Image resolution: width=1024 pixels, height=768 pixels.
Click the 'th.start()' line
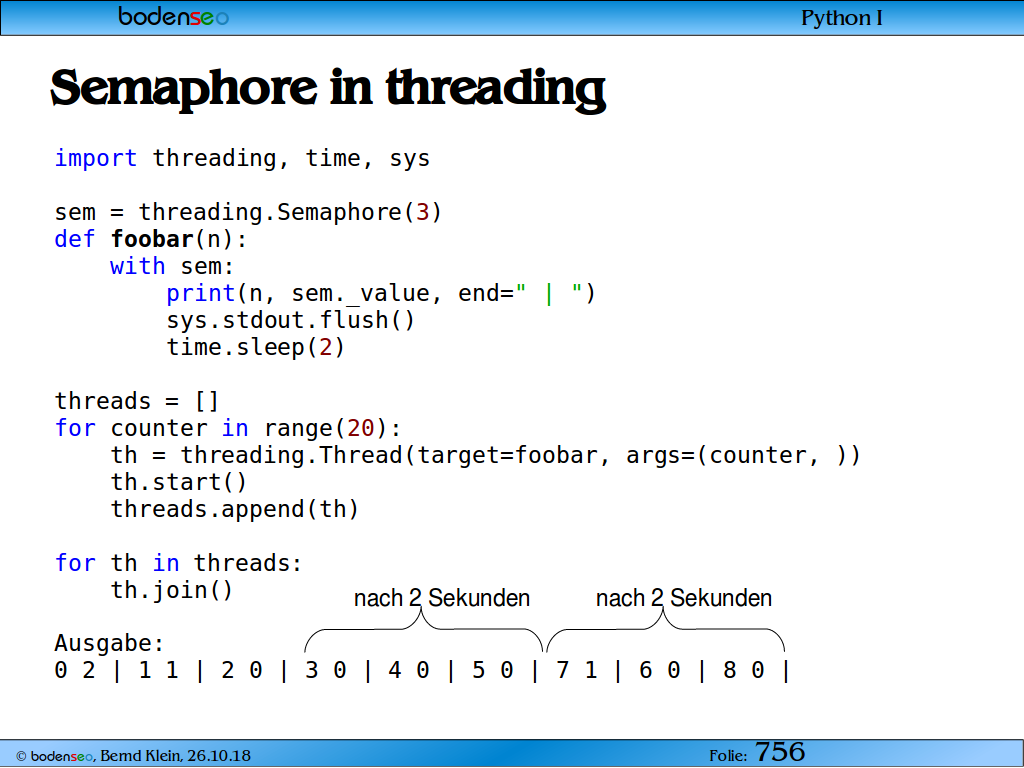179,482
